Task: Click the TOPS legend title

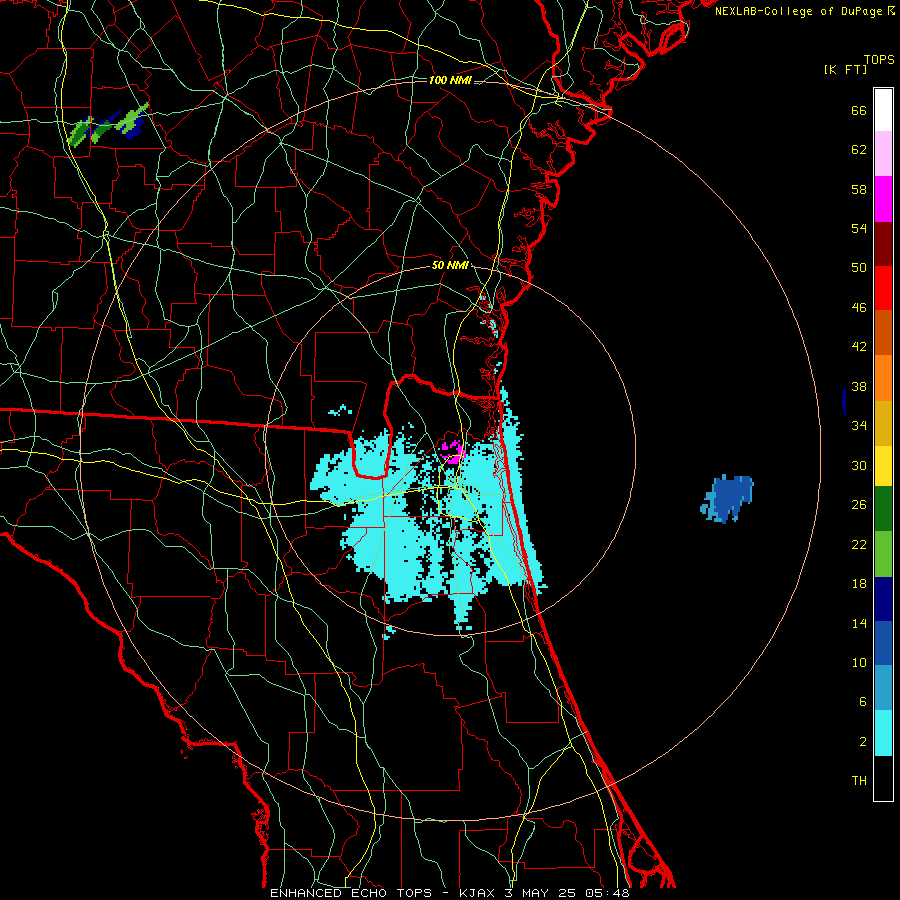Action: [879, 60]
